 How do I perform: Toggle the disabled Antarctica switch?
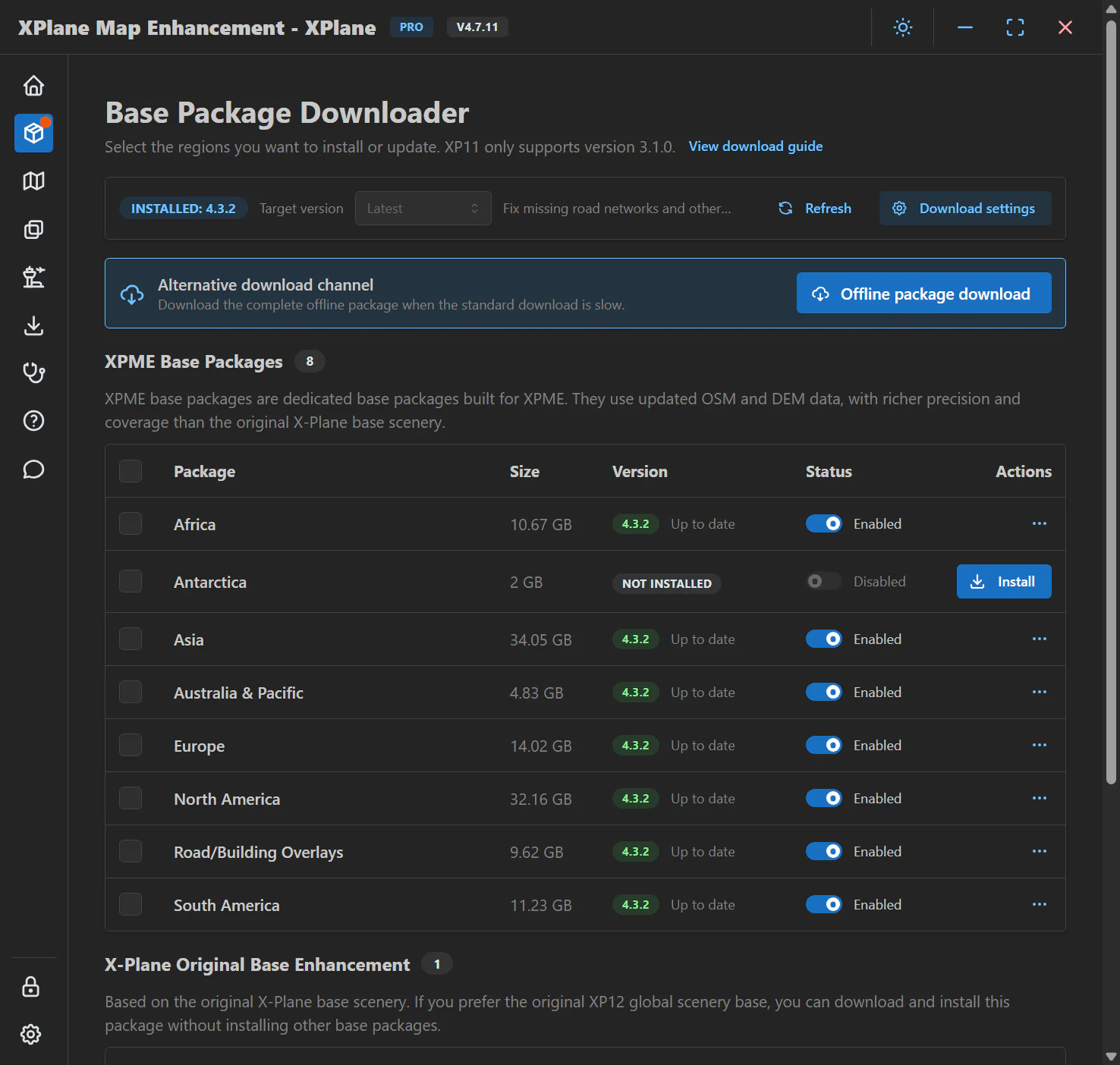pyautogui.click(x=824, y=581)
